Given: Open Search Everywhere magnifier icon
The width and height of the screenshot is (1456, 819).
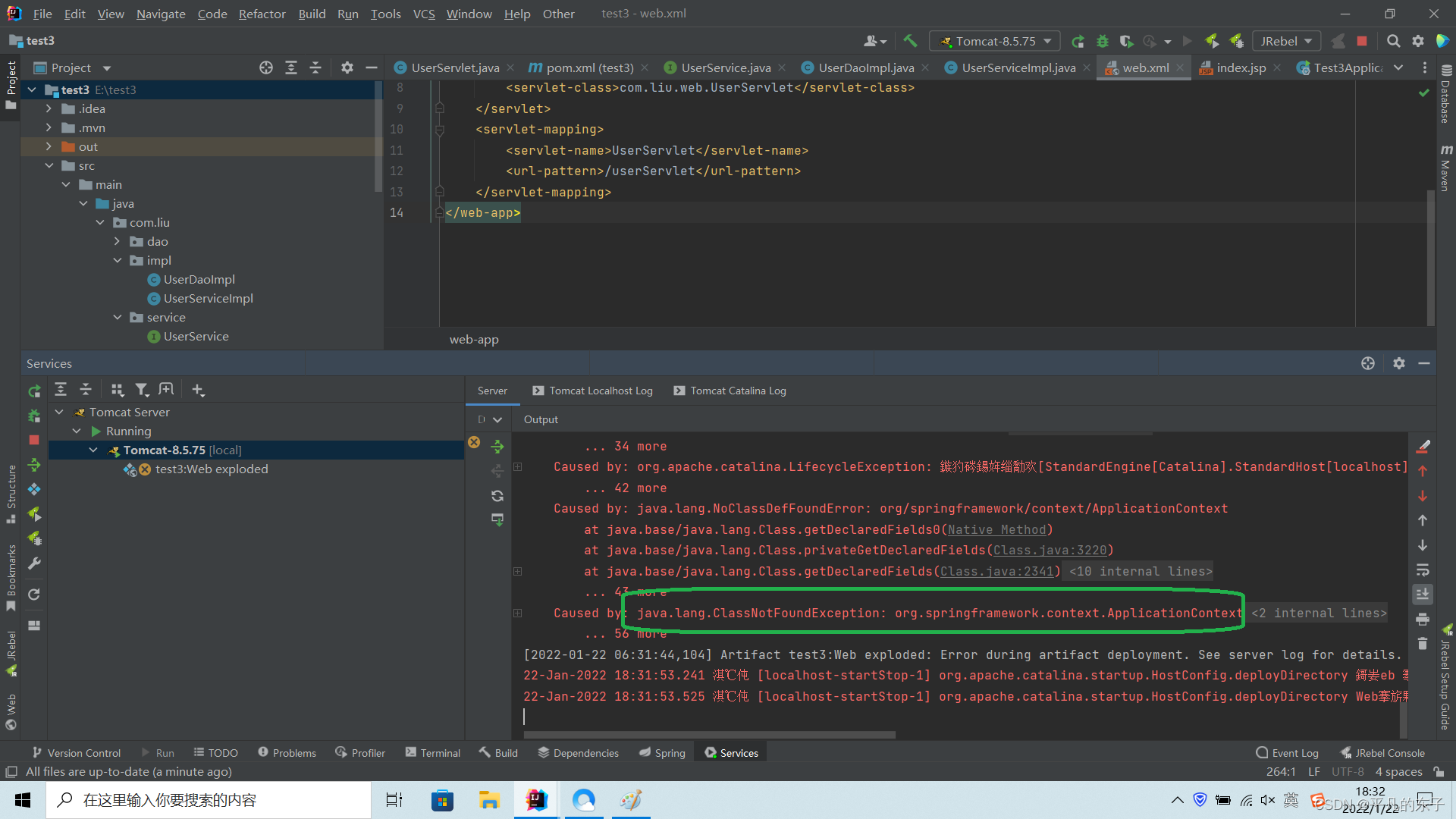Looking at the screenshot, I should [1393, 41].
